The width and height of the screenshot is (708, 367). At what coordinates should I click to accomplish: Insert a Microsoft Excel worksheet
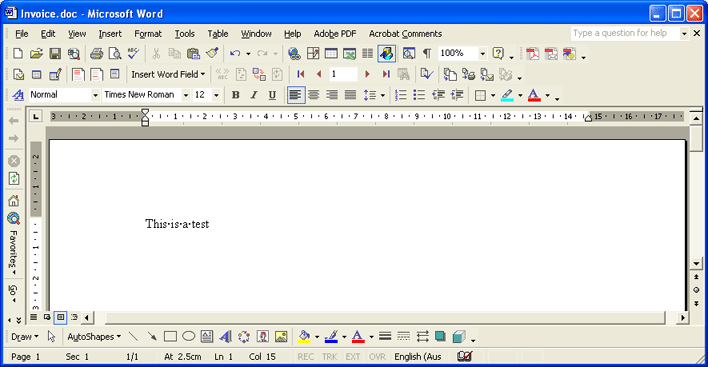[349, 54]
